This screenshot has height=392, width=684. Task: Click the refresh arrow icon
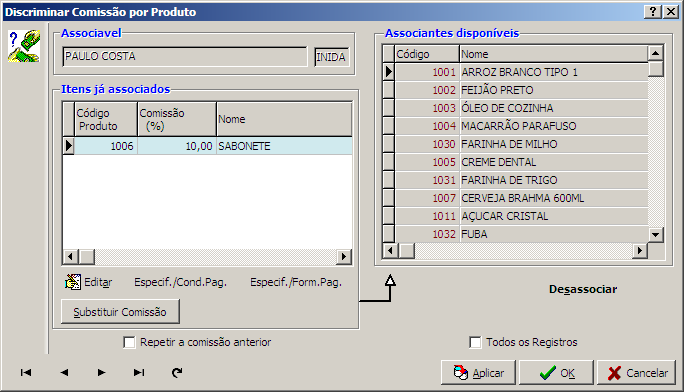pyautogui.click(x=177, y=372)
